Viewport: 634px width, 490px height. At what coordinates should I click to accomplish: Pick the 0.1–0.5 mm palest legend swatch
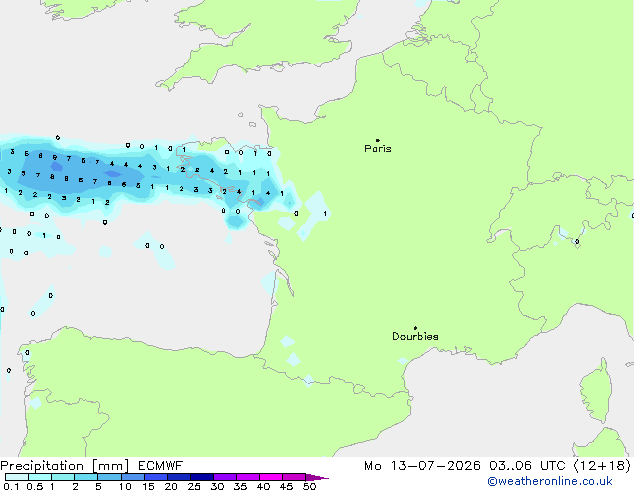[17, 477]
